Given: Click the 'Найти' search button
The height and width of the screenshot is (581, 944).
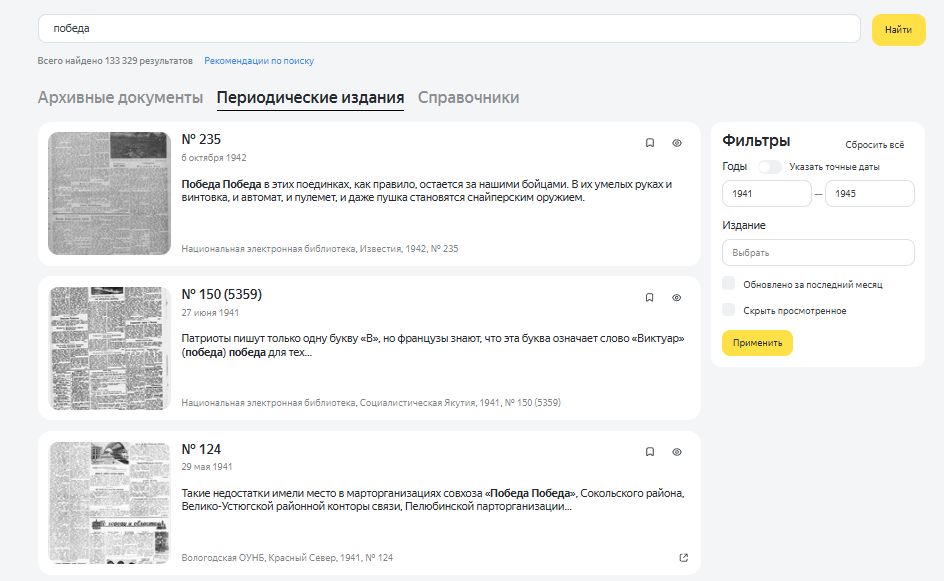Looking at the screenshot, I should click(x=898, y=30).
